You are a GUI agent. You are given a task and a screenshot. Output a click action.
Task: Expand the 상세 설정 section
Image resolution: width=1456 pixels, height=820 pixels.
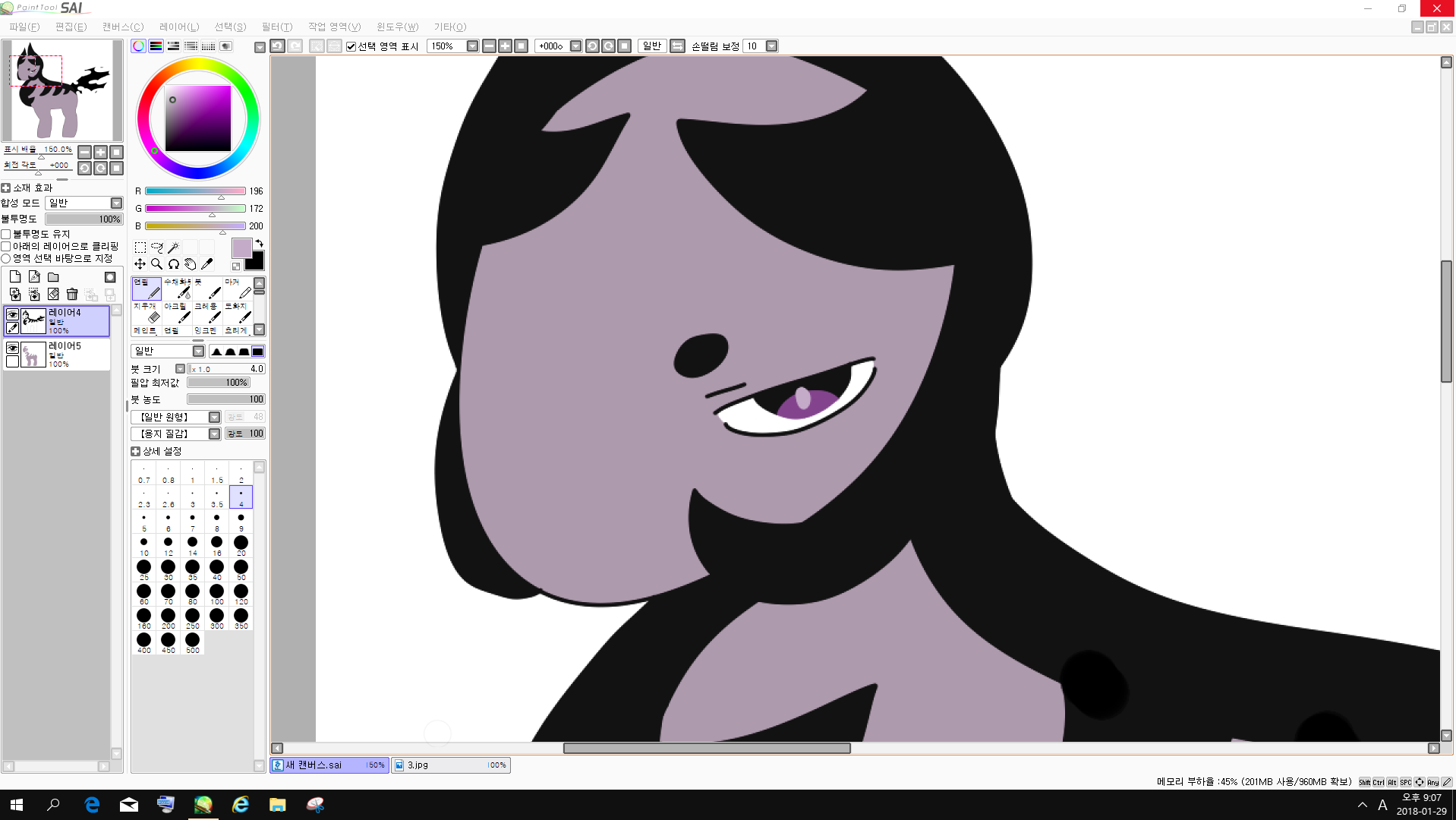click(x=135, y=452)
